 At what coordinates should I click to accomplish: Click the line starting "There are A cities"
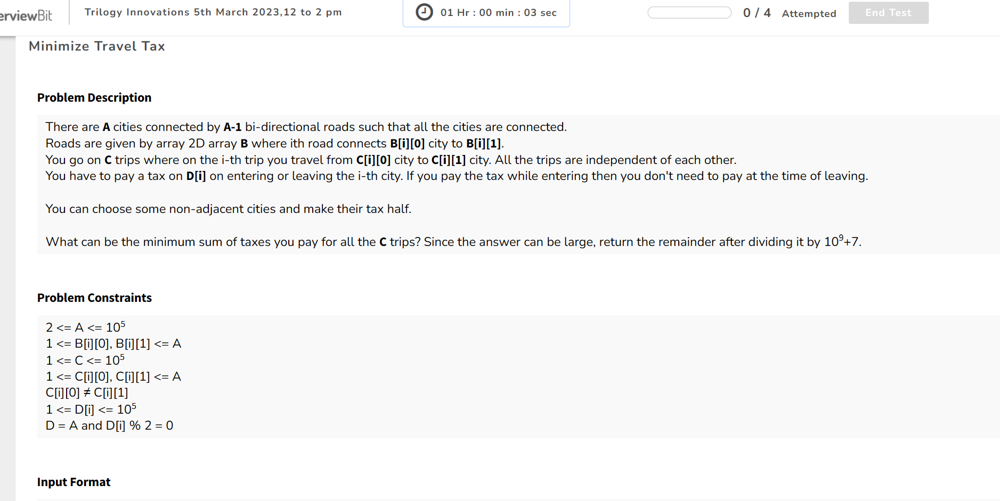click(306, 127)
